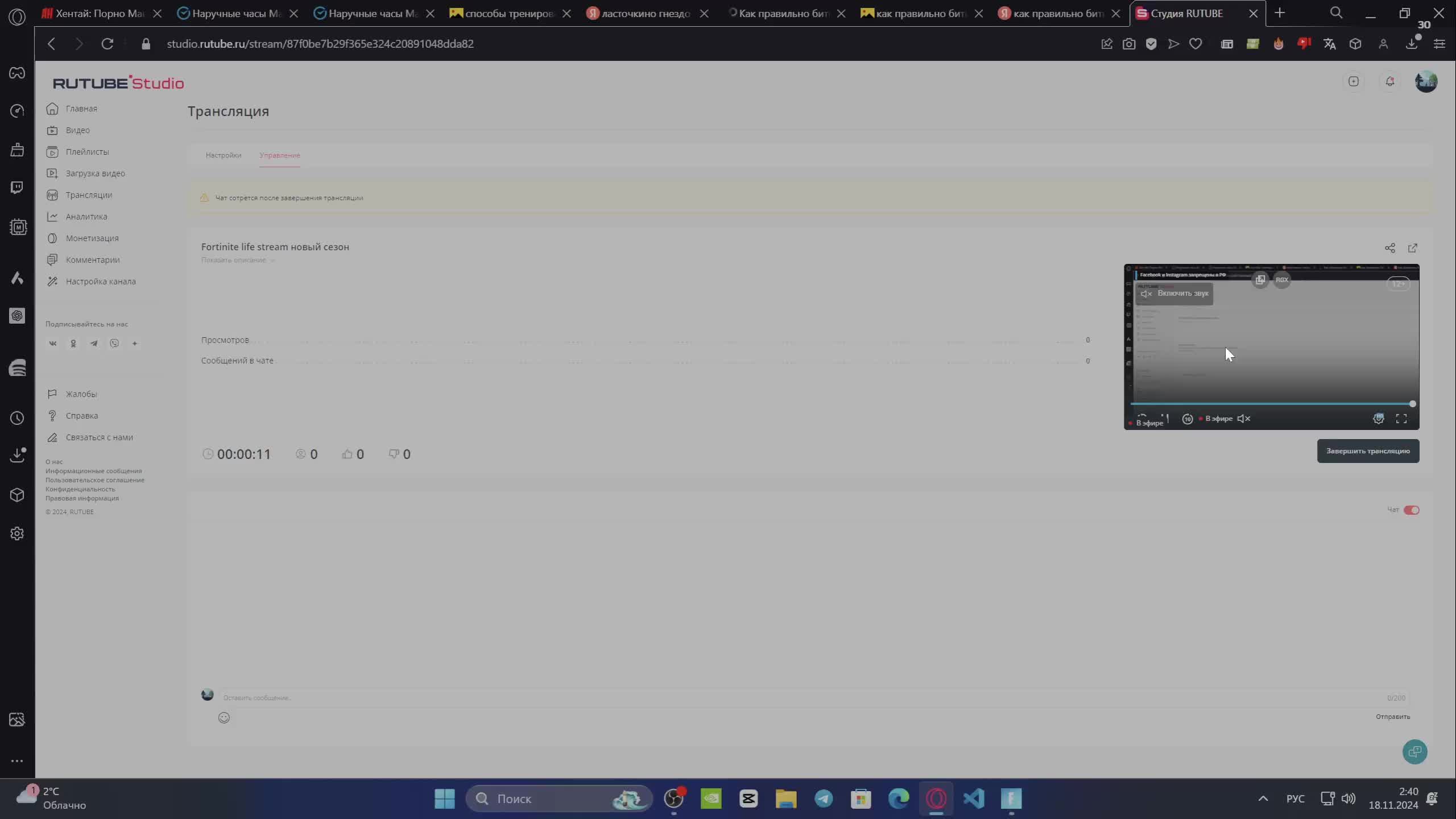
Task: Open the taskbar volume icon
Action: tap(1348, 799)
